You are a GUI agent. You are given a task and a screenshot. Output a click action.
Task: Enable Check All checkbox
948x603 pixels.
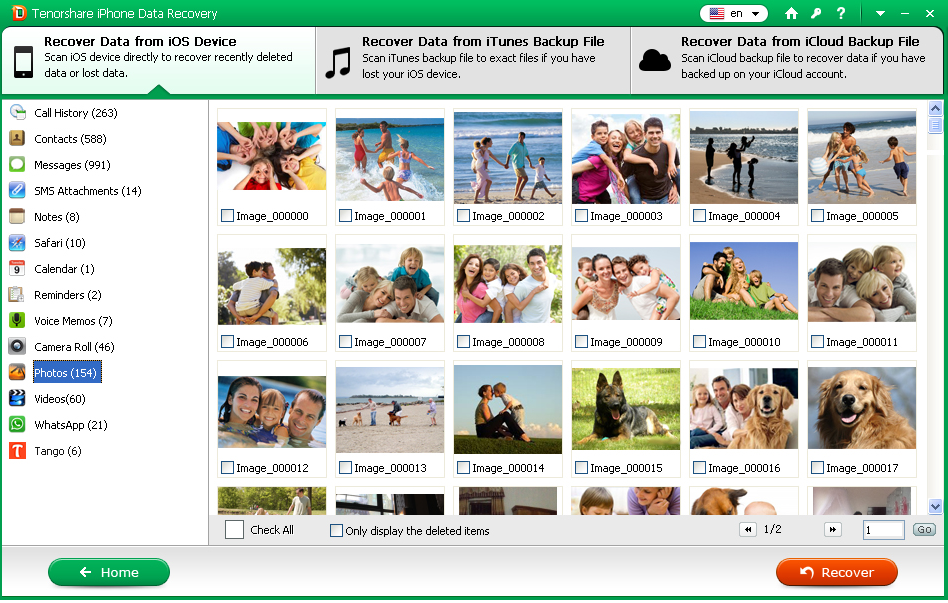click(x=234, y=530)
